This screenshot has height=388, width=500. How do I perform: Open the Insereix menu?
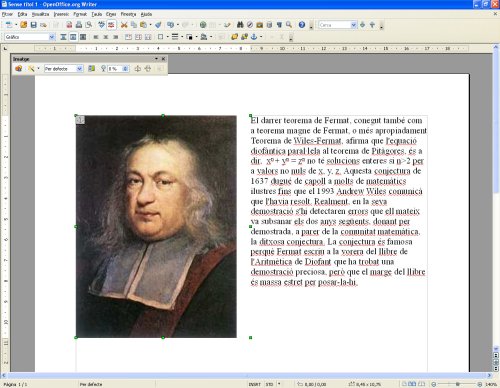tap(61, 14)
